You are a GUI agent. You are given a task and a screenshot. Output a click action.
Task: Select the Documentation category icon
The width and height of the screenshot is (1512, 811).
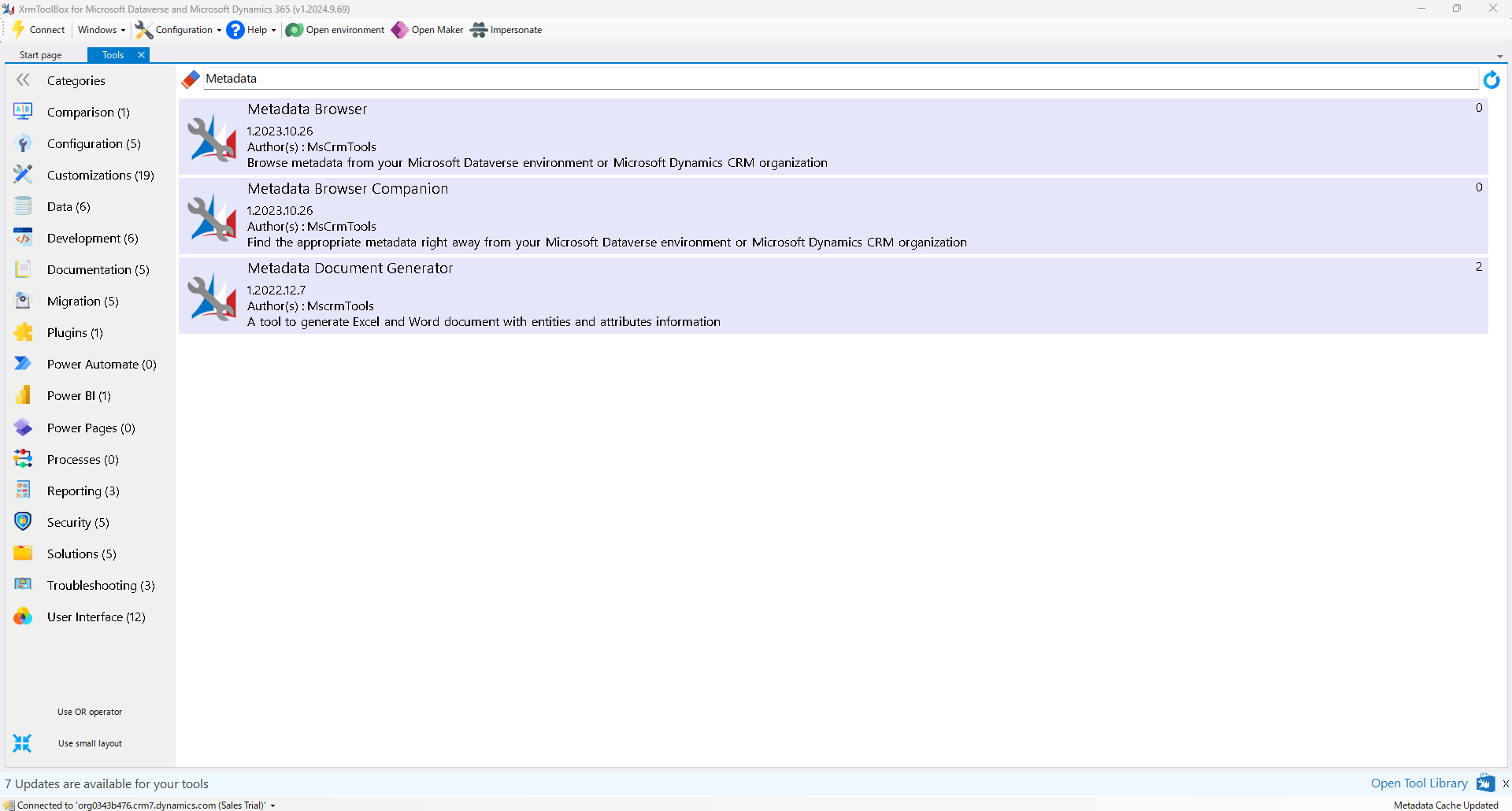point(23,269)
